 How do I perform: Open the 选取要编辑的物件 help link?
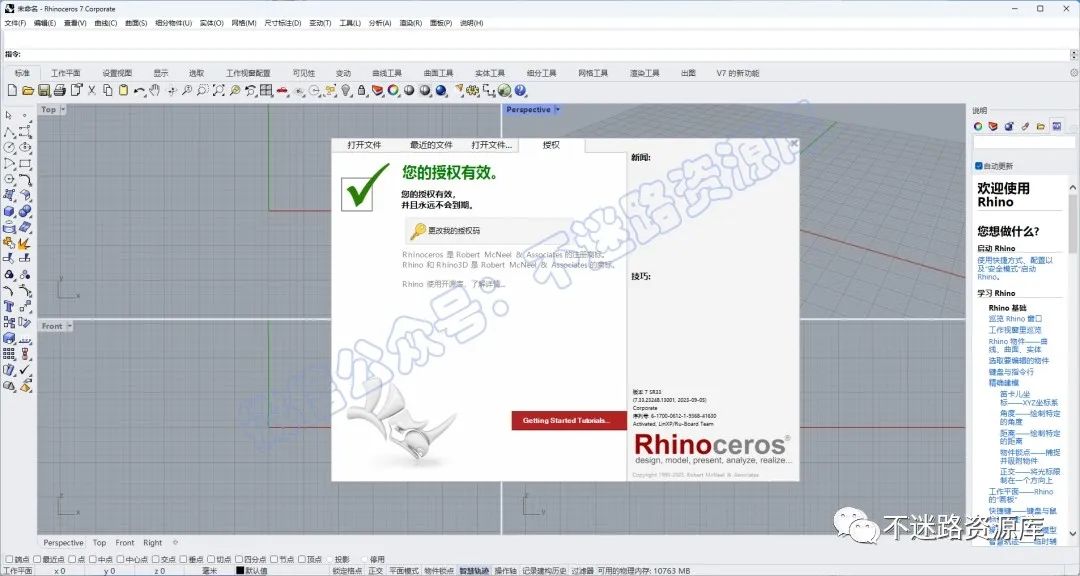coord(1019,360)
